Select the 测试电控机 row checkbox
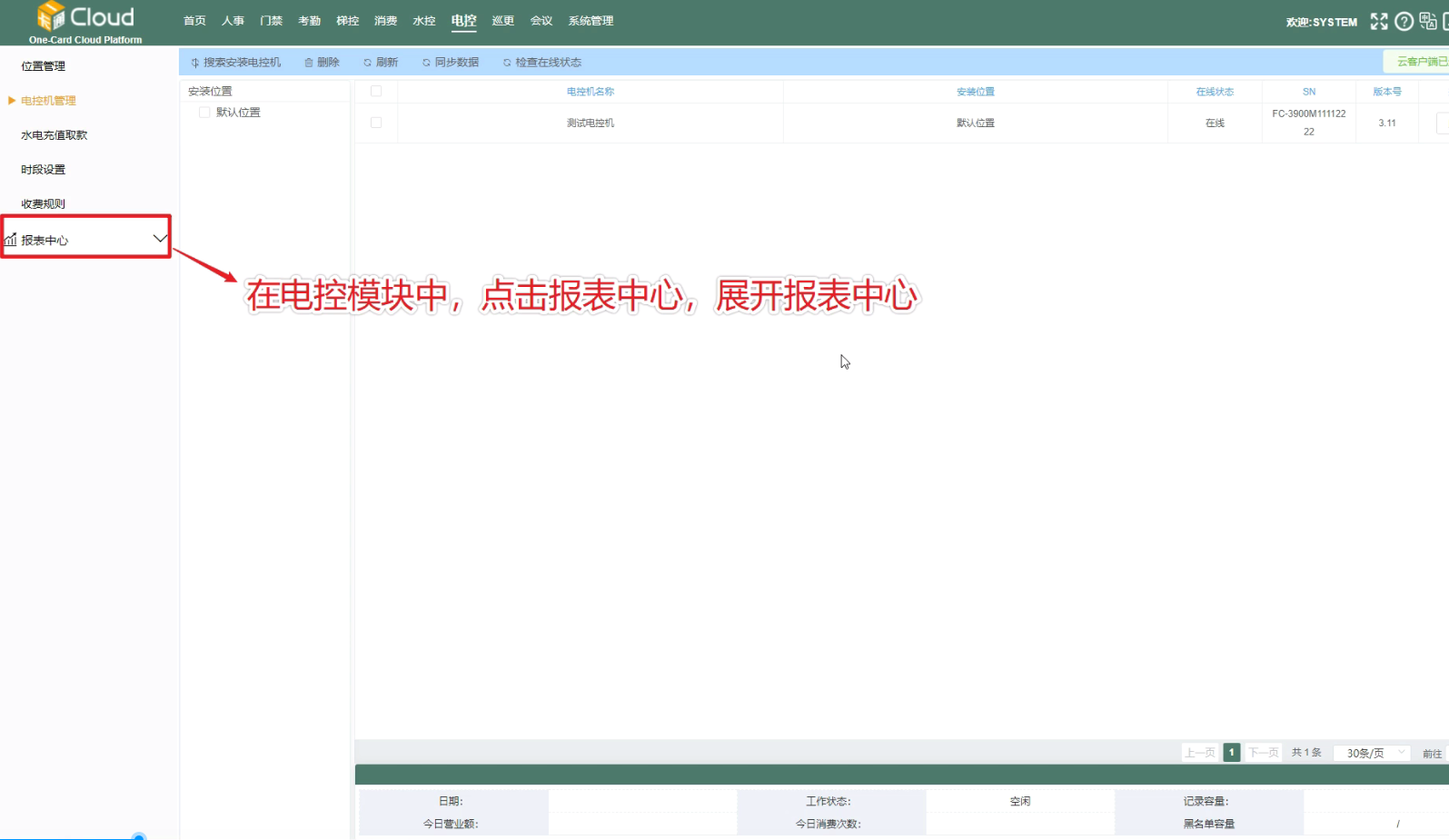The image size is (1449, 840). [x=376, y=123]
